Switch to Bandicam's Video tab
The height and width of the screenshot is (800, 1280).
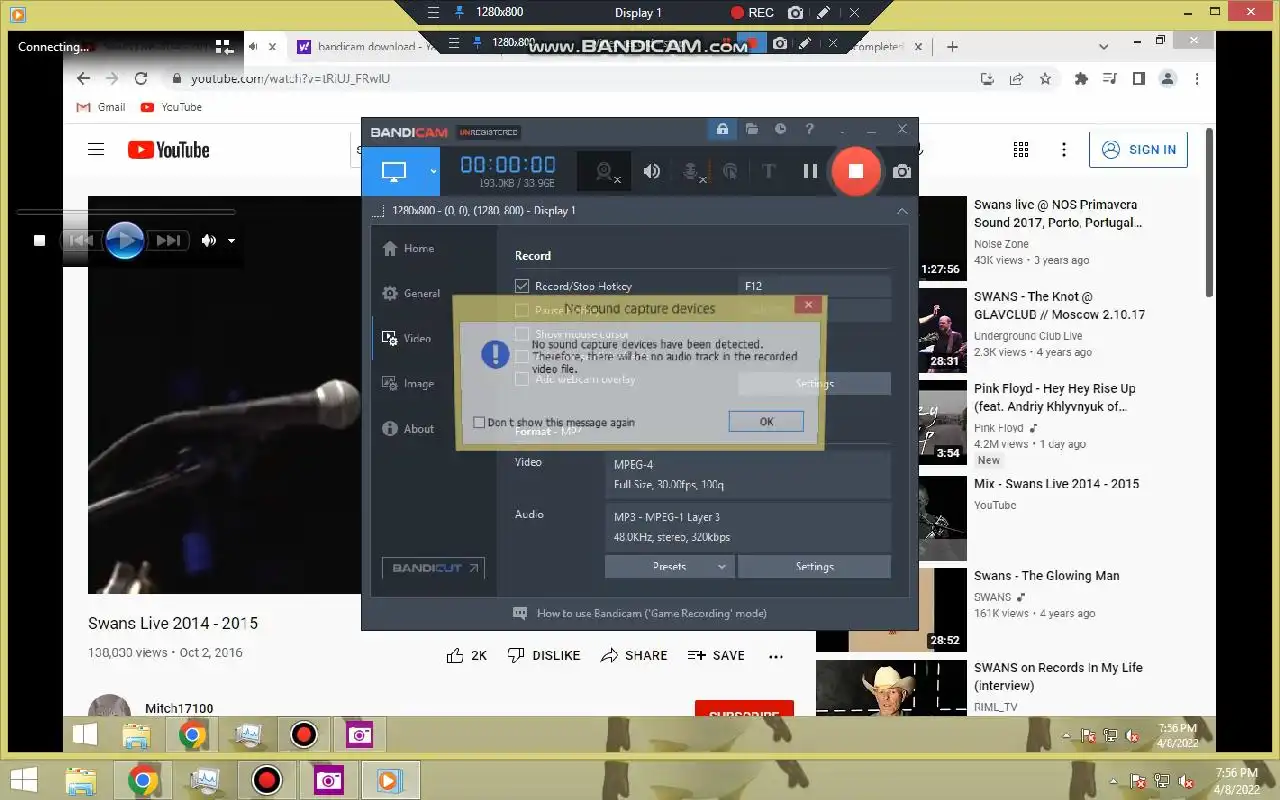pyautogui.click(x=407, y=339)
